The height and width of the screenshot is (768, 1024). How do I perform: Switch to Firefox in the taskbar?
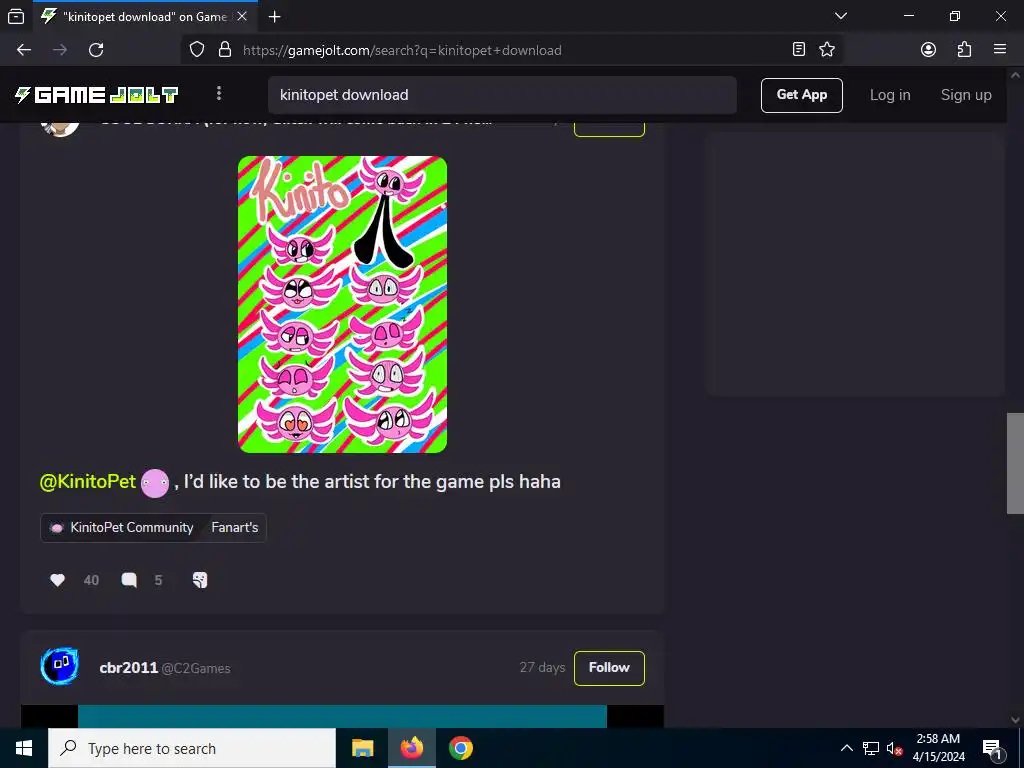coord(411,748)
